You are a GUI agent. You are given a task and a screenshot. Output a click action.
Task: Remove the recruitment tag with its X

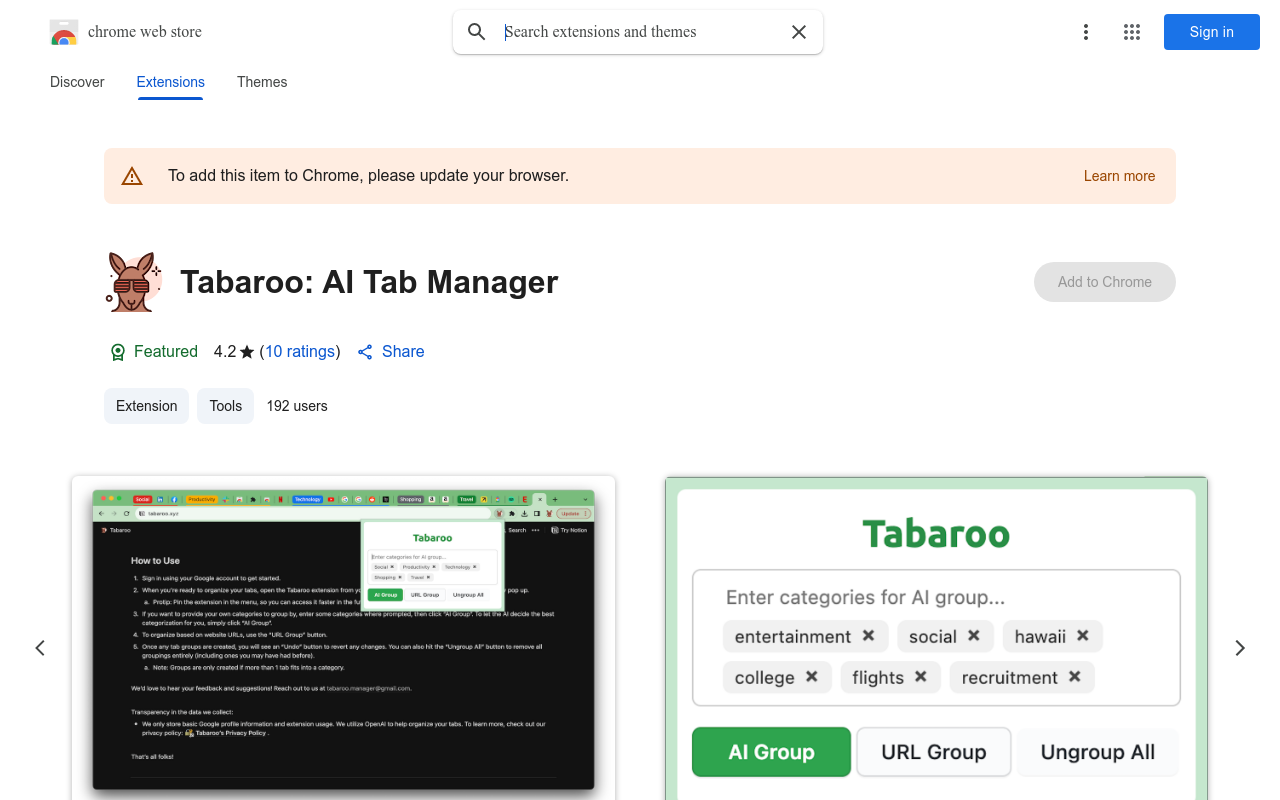point(1074,677)
